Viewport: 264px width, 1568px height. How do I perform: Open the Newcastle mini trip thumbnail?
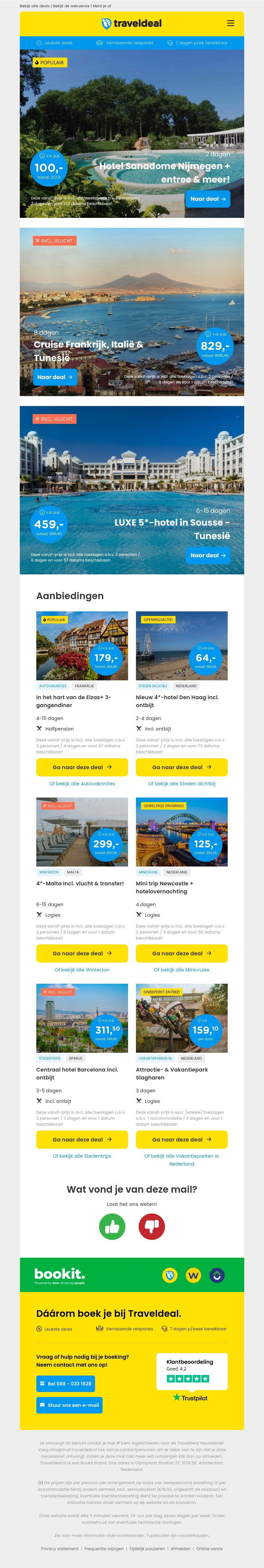point(181,832)
